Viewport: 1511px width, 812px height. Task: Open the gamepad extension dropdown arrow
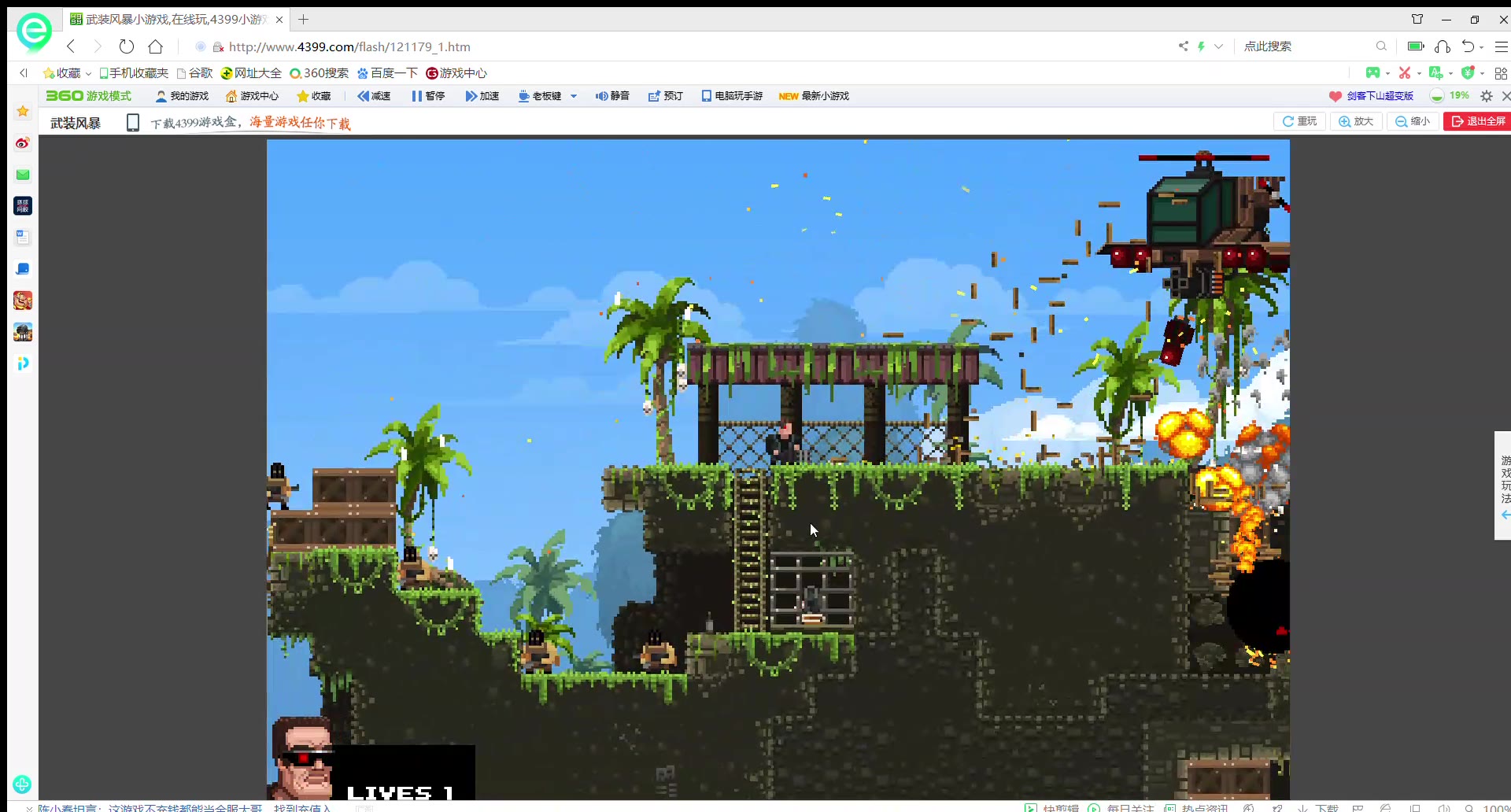coord(1387,73)
